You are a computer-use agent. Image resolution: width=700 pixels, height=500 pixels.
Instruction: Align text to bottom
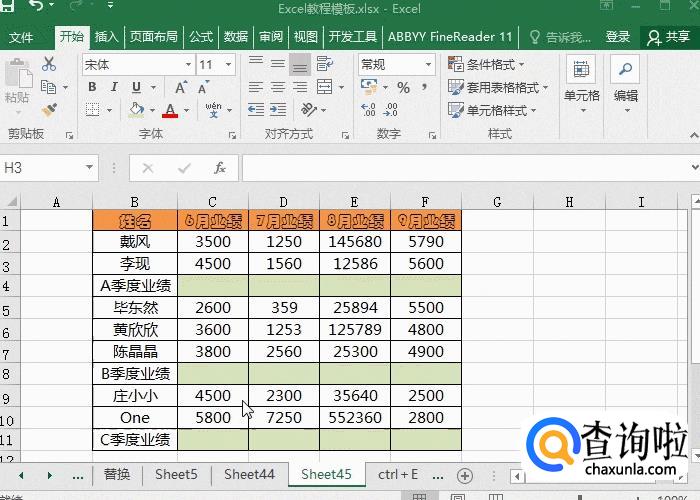coord(300,64)
